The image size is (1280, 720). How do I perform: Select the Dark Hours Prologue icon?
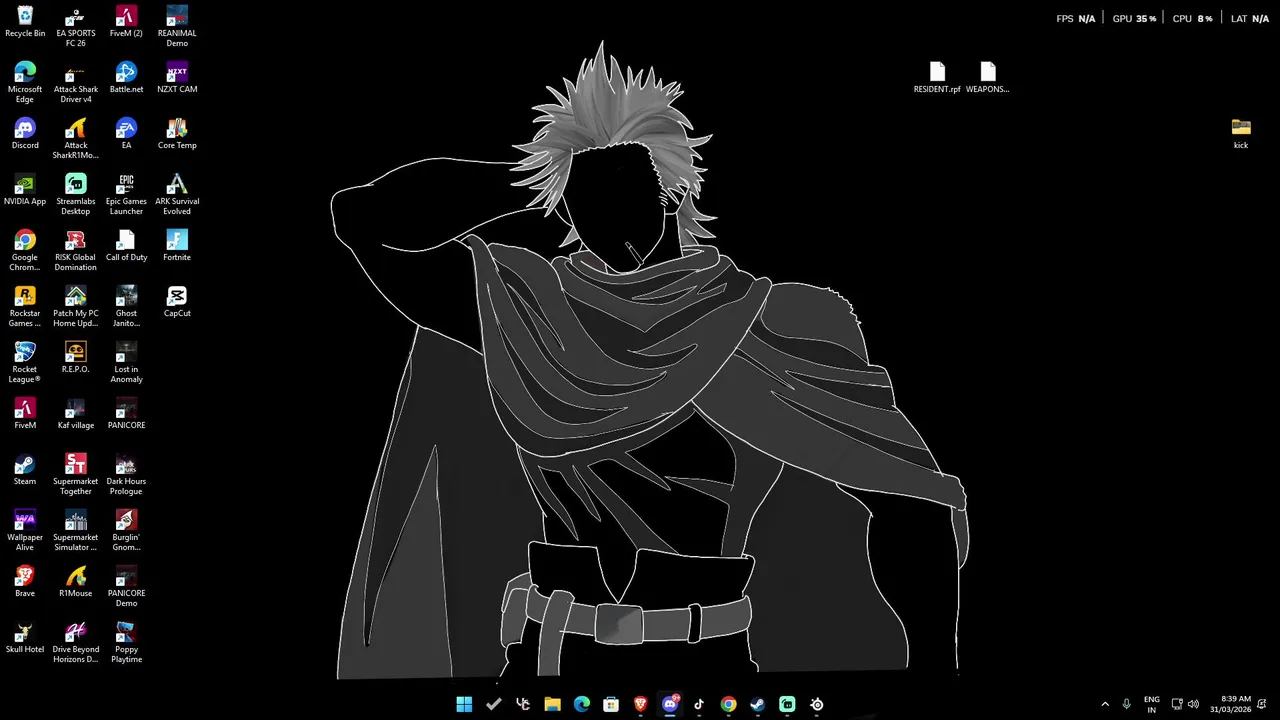point(126,475)
